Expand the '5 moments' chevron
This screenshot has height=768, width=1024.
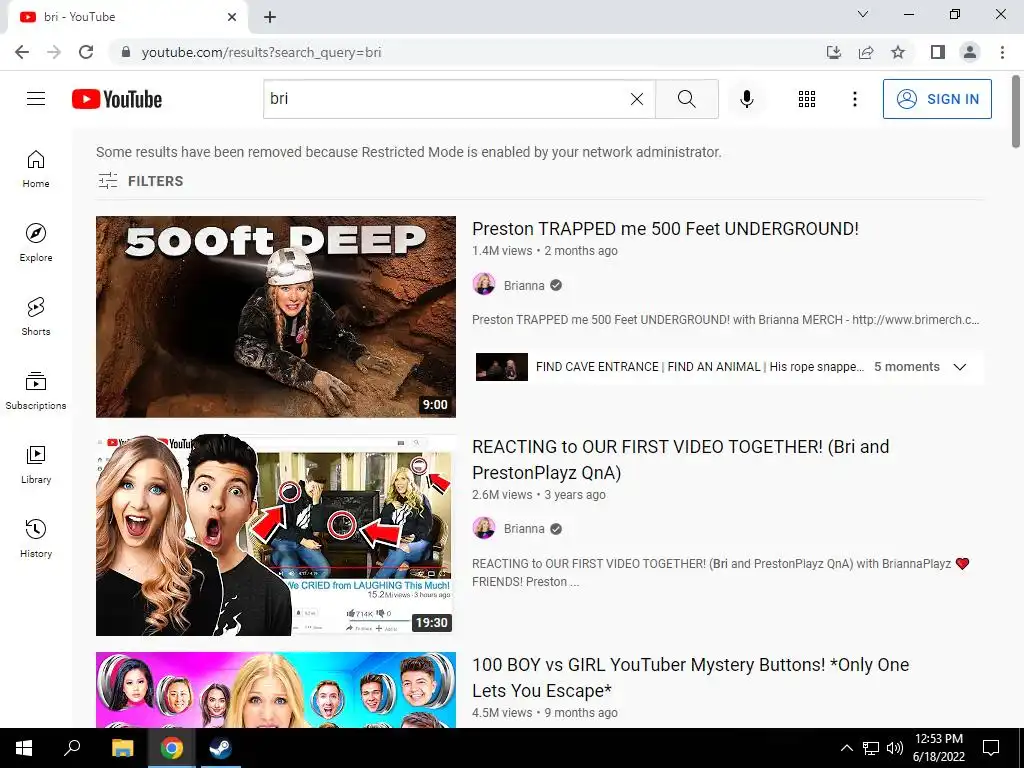959,367
